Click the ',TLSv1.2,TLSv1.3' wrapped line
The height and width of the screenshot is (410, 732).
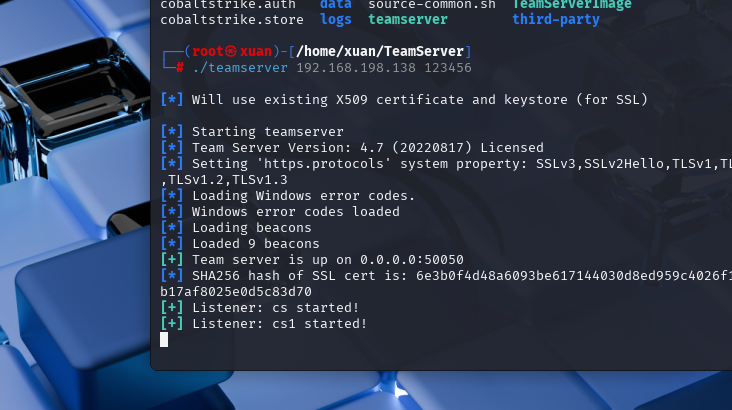224,180
